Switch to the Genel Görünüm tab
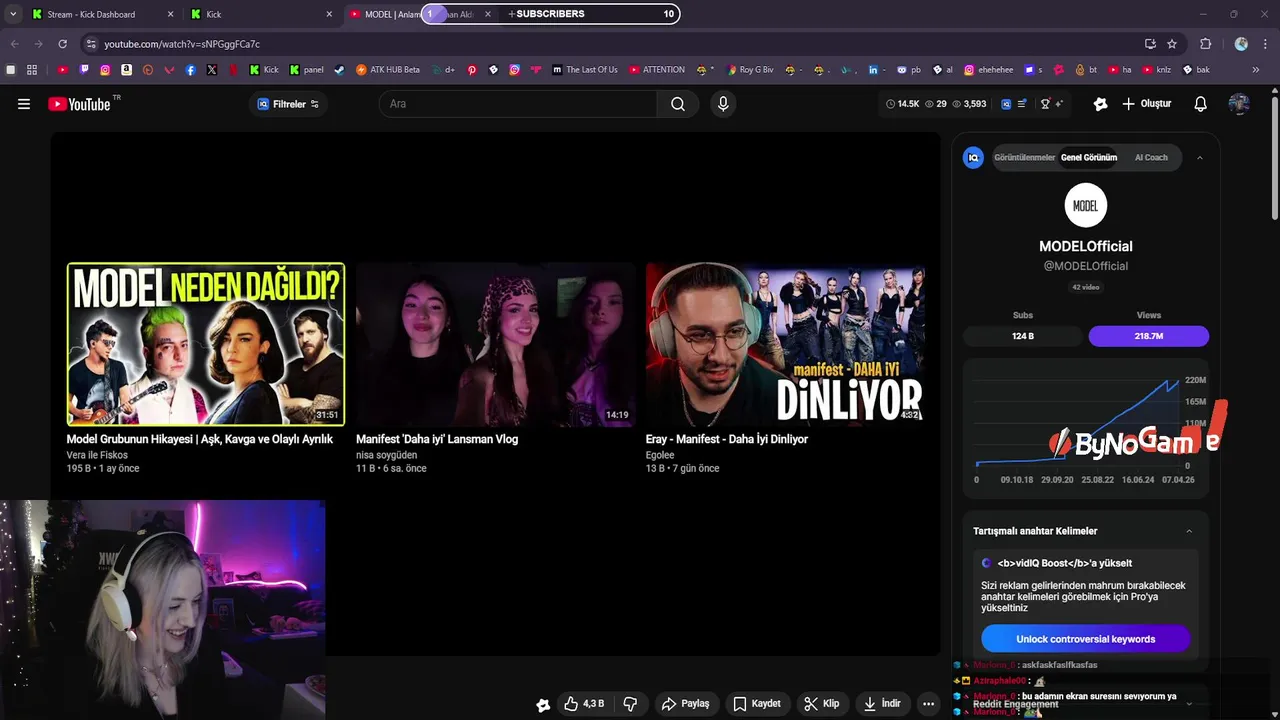 1089,158
